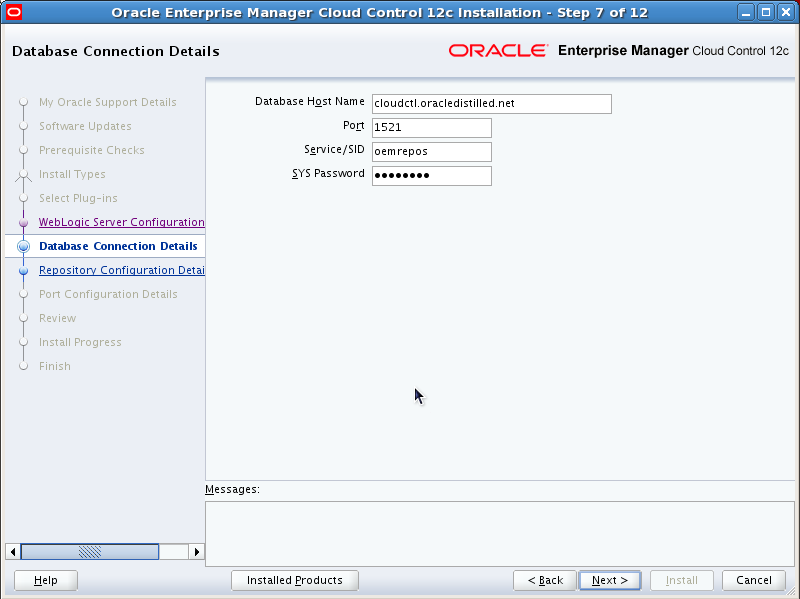Close the installer window
This screenshot has width=800, height=599.
click(786, 12)
